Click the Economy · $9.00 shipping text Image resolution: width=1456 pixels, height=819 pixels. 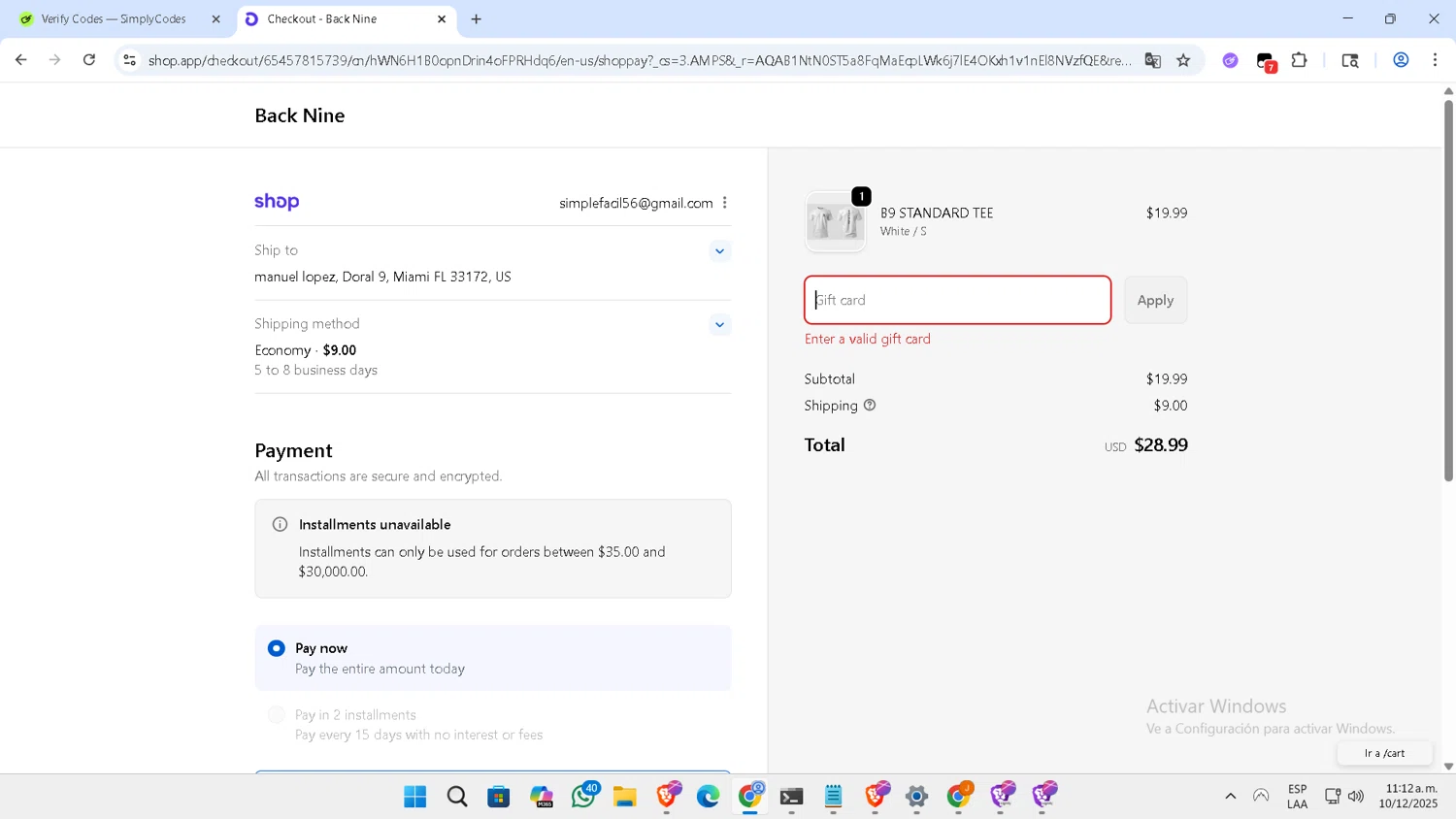tap(306, 350)
